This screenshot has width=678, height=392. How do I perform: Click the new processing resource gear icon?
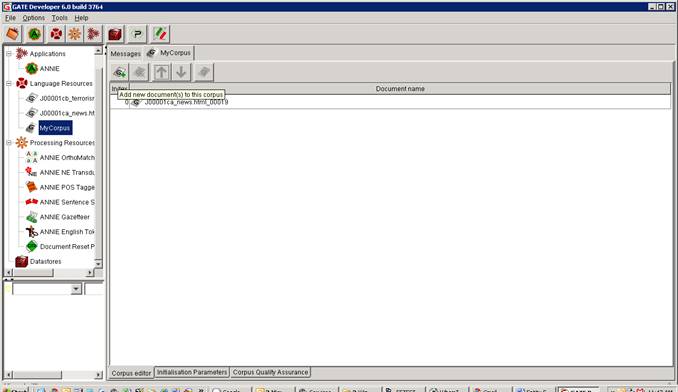coord(74,34)
